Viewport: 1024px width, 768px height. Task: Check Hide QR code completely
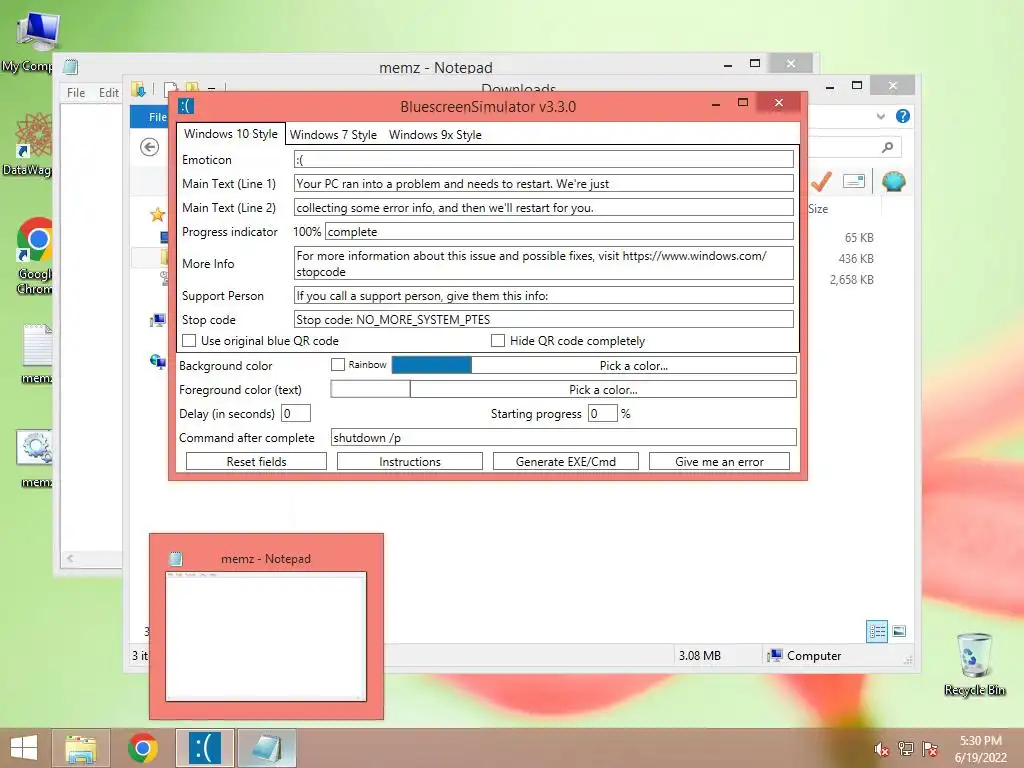click(498, 340)
